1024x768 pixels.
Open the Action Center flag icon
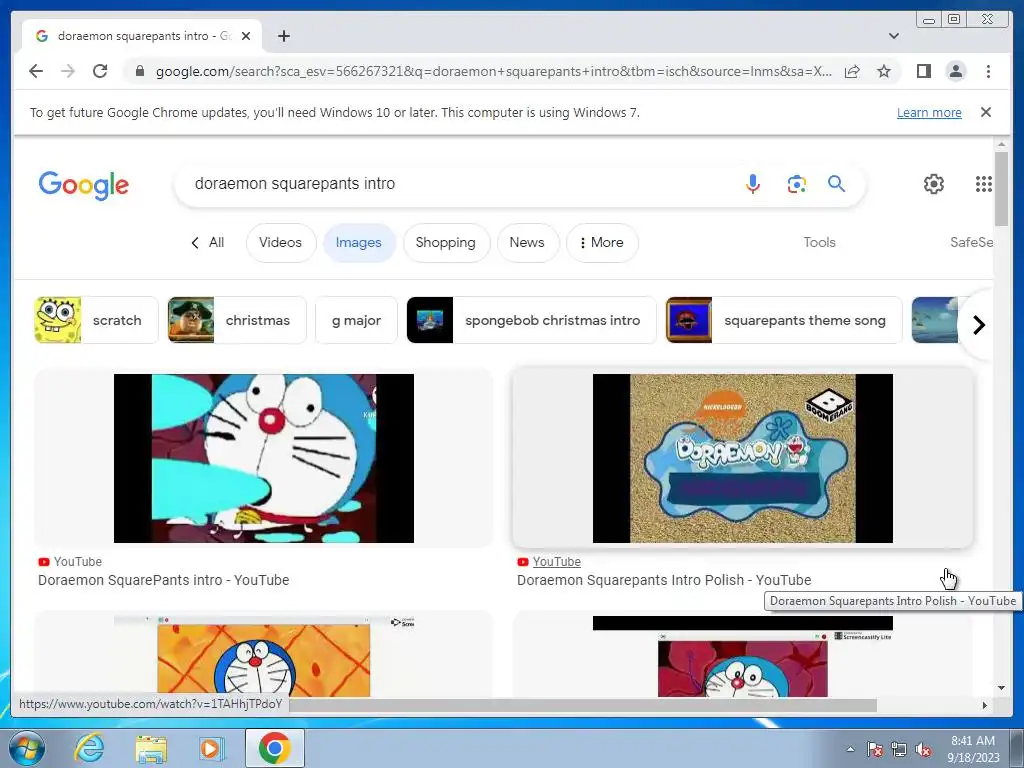pyautogui.click(x=874, y=749)
